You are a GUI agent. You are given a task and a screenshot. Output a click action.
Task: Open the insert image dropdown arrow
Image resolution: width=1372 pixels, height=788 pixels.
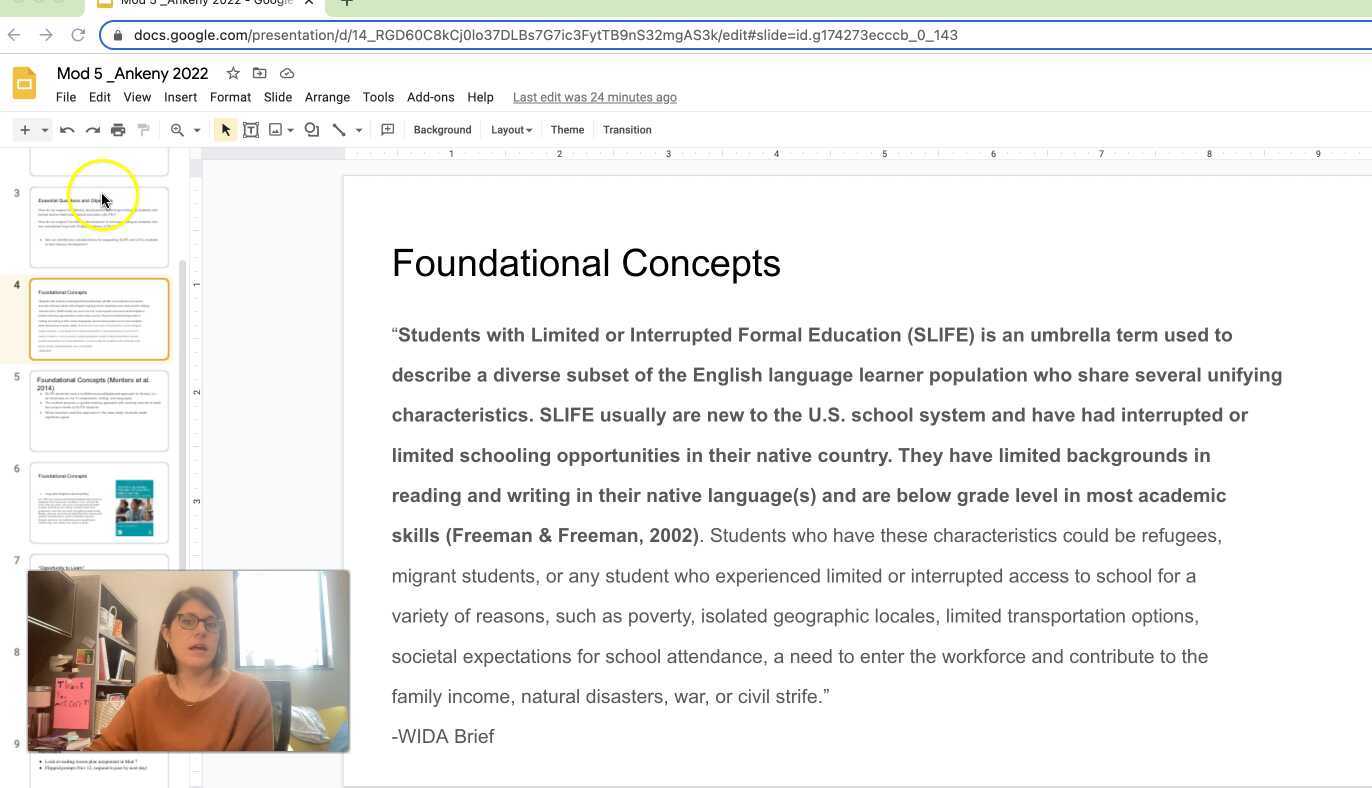click(290, 130)
